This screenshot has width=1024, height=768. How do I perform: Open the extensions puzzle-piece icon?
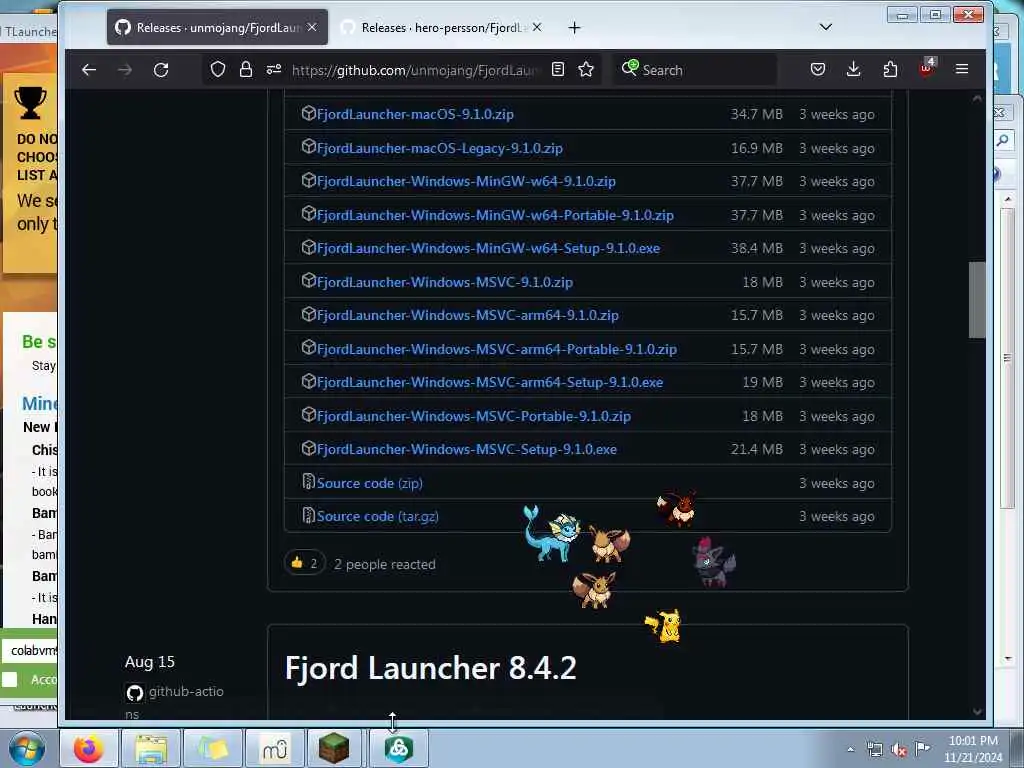pyautogui.click(x=889, y=69)
